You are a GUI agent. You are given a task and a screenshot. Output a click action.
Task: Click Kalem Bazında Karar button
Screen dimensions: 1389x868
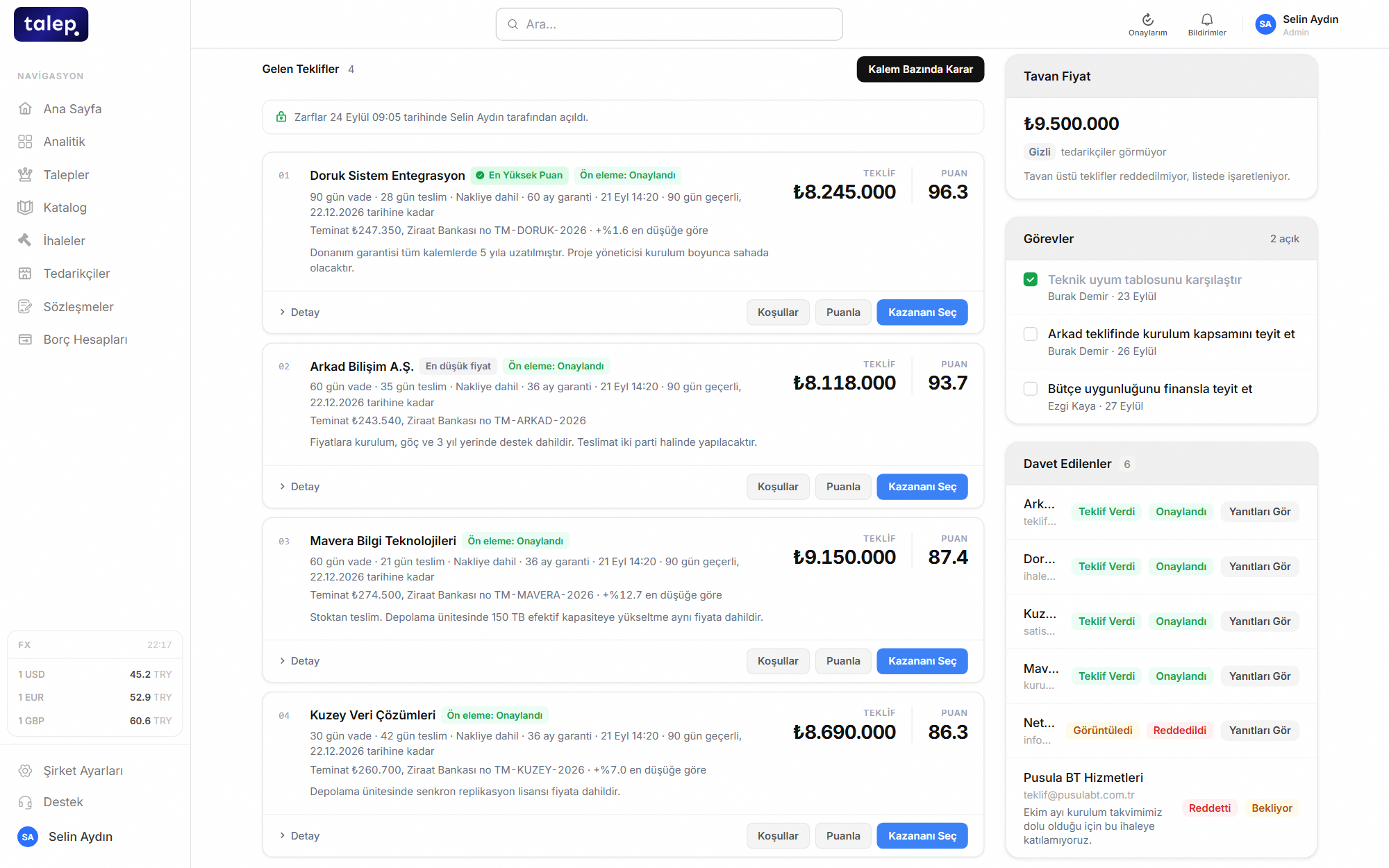tap(920, 69)
